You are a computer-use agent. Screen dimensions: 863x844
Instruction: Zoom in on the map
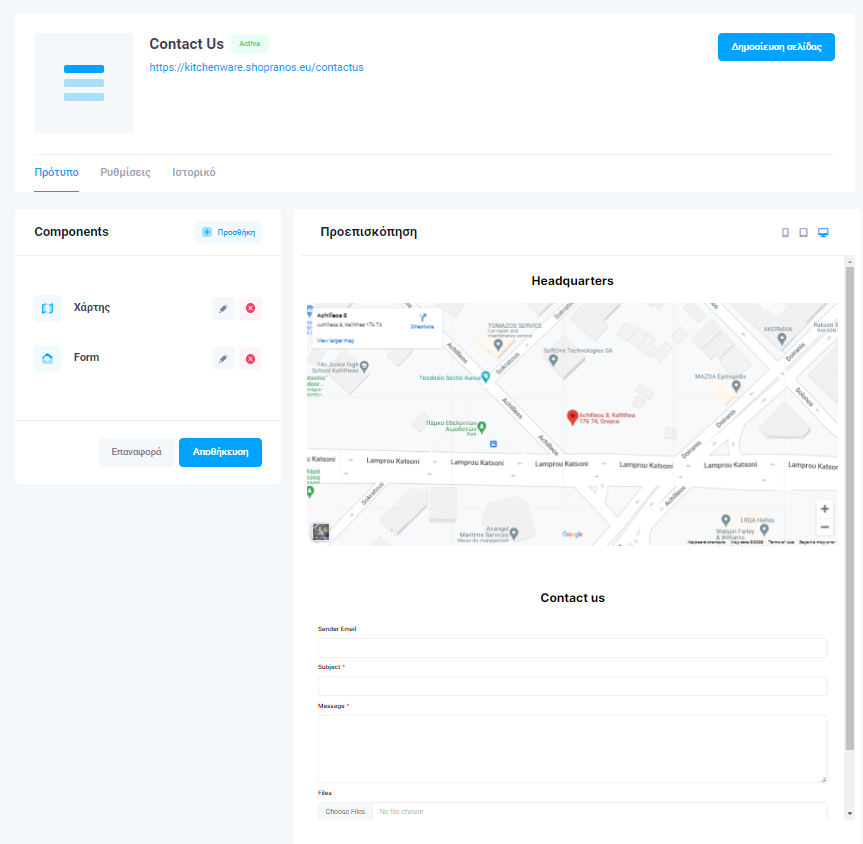pyautogui.click(x=824, y=509)
